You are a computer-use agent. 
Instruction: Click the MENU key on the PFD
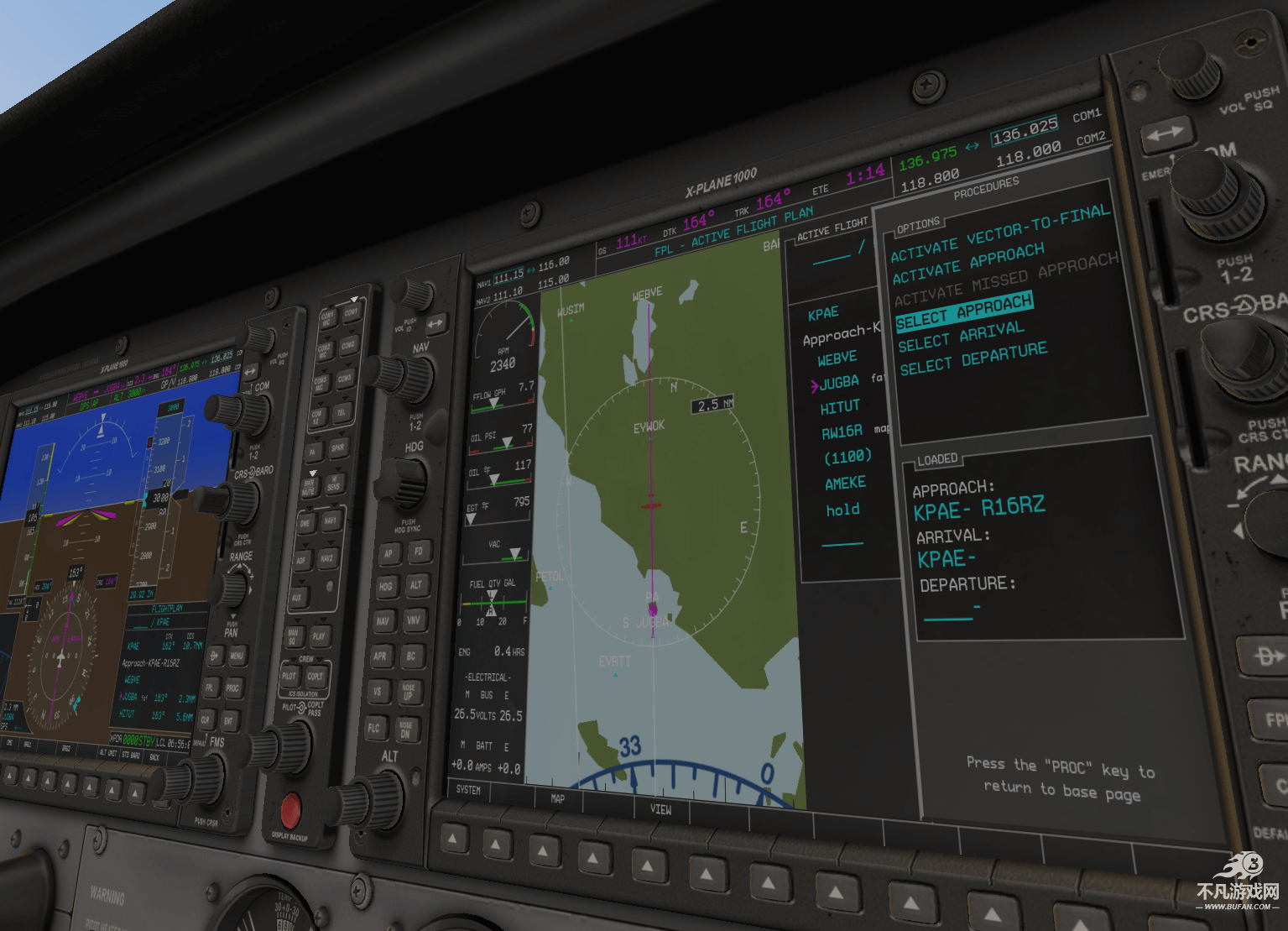(x=237, y=656)
